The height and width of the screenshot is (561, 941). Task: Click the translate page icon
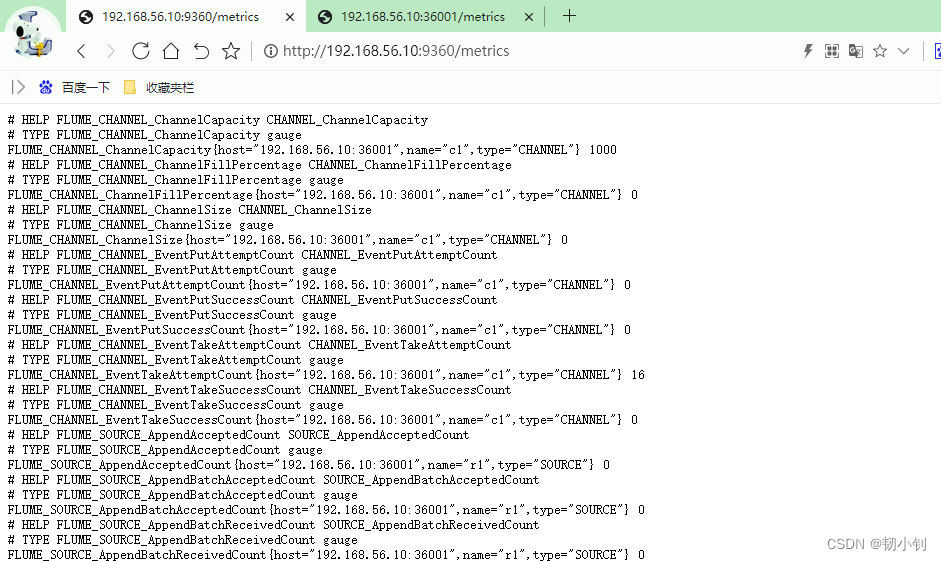856,51
